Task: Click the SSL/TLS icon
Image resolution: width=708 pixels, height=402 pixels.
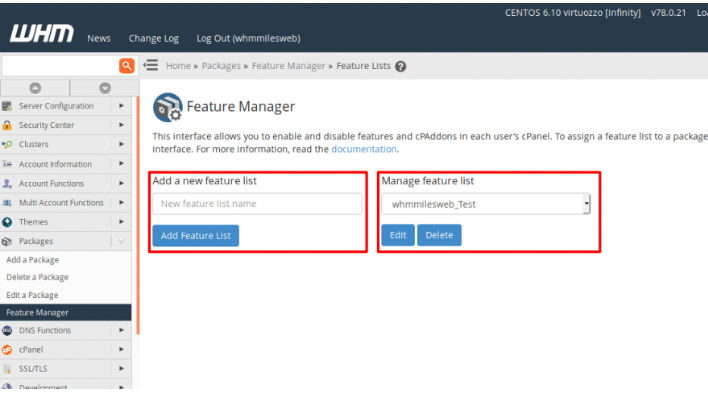Action: point(7,369)
